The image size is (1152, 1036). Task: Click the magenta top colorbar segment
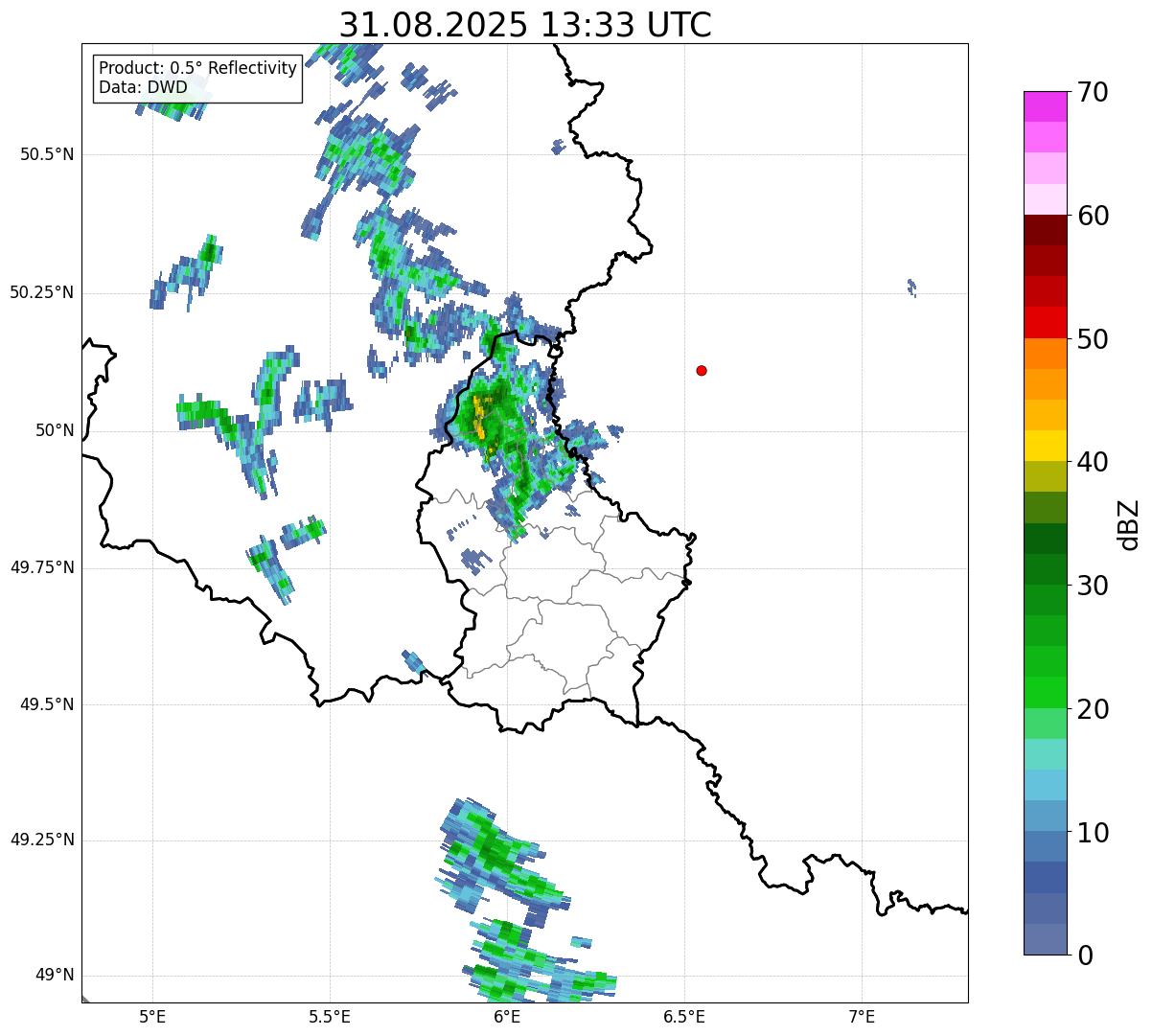[x=1046, y=106]
